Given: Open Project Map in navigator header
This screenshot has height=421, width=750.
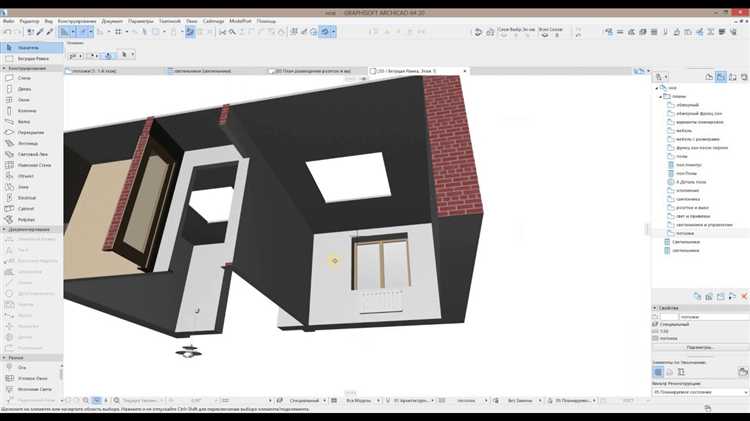Looking at the screenshot, I should pyautogui.click(x=709, y=77).
